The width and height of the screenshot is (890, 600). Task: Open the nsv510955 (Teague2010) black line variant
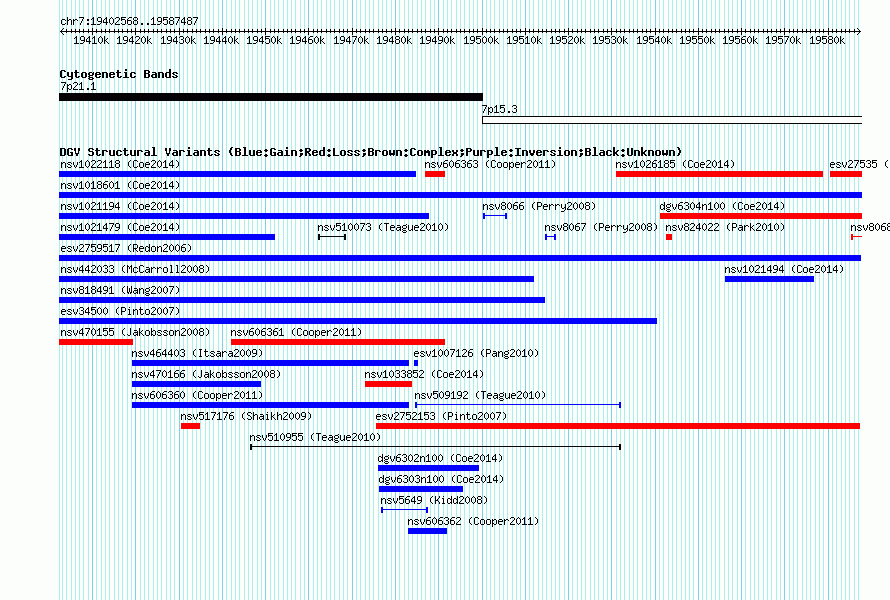tap(435, 447)
